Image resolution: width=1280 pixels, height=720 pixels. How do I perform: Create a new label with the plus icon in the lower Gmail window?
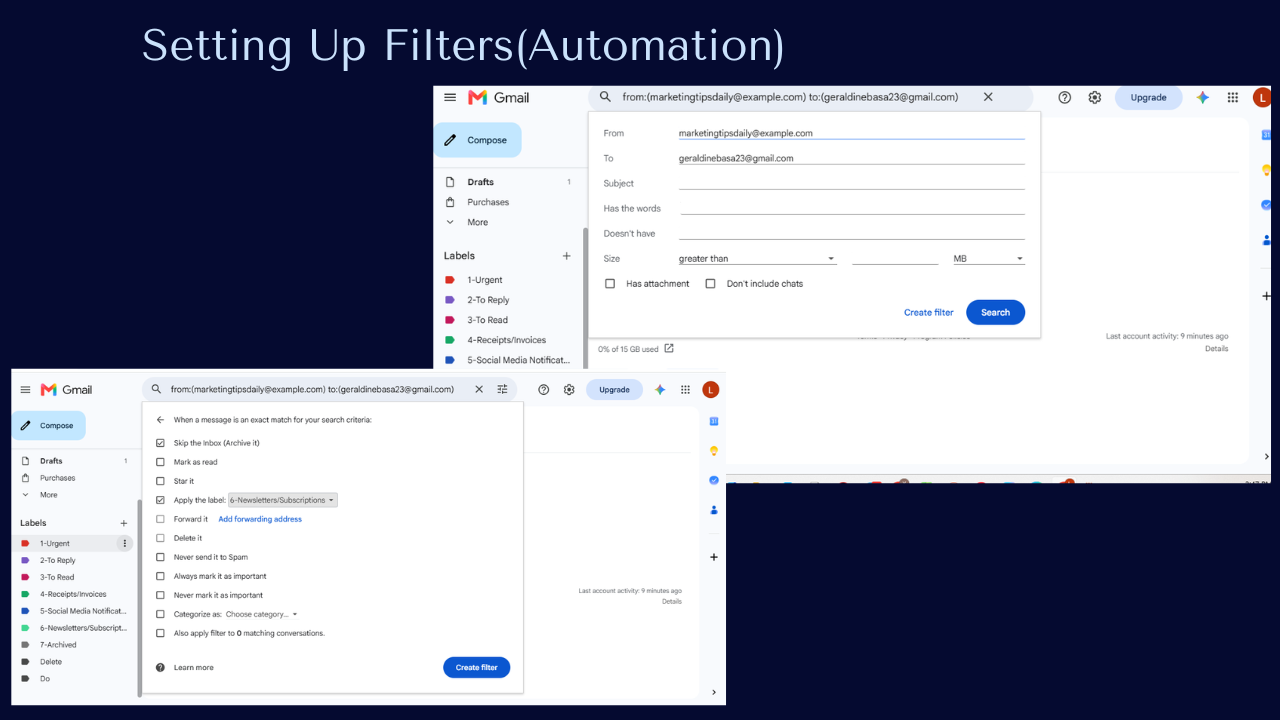tap(124, 523)
